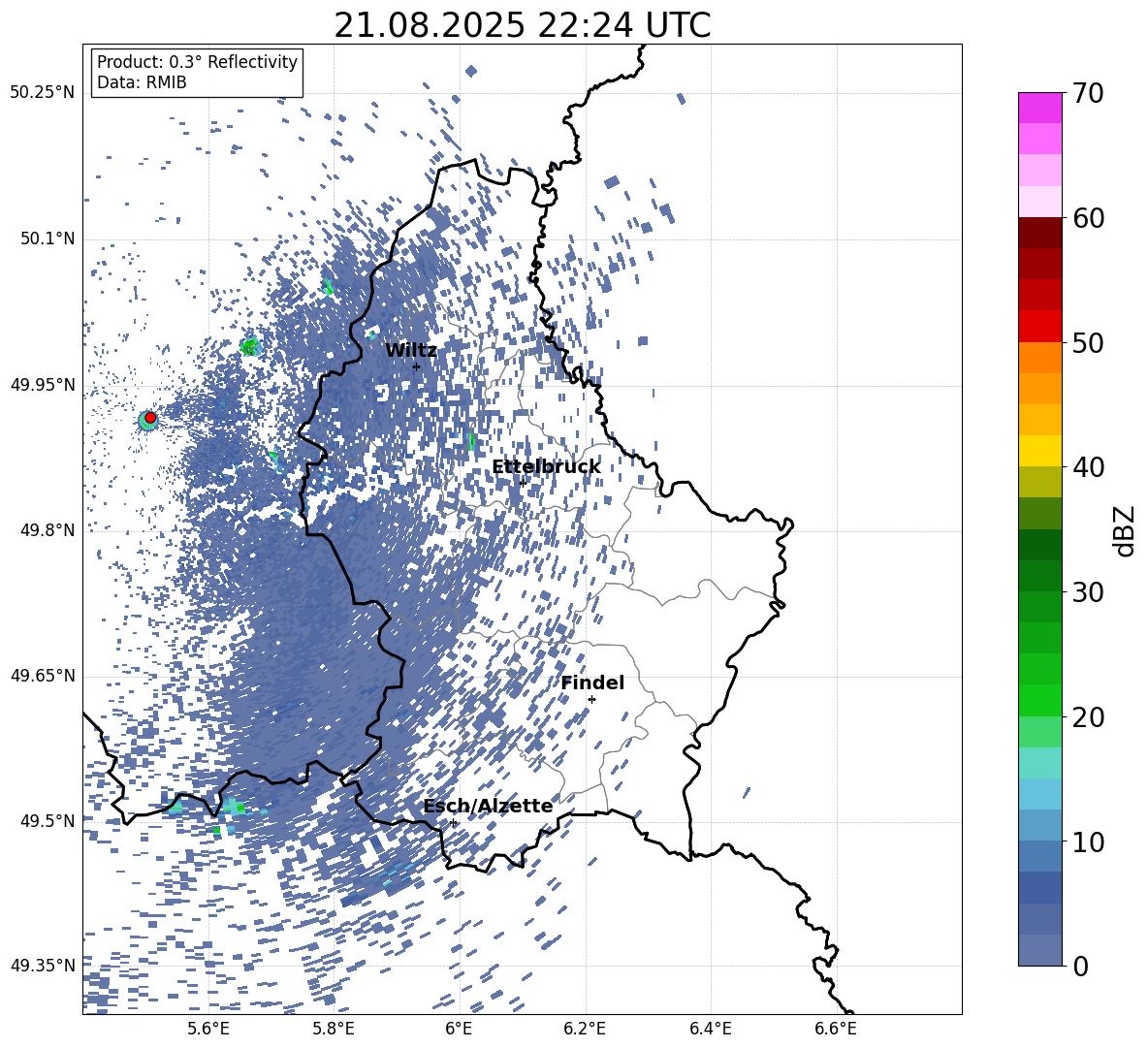Click the 49.5°N latitude label
1148x1048 pixels.
[x=47, y=821]
